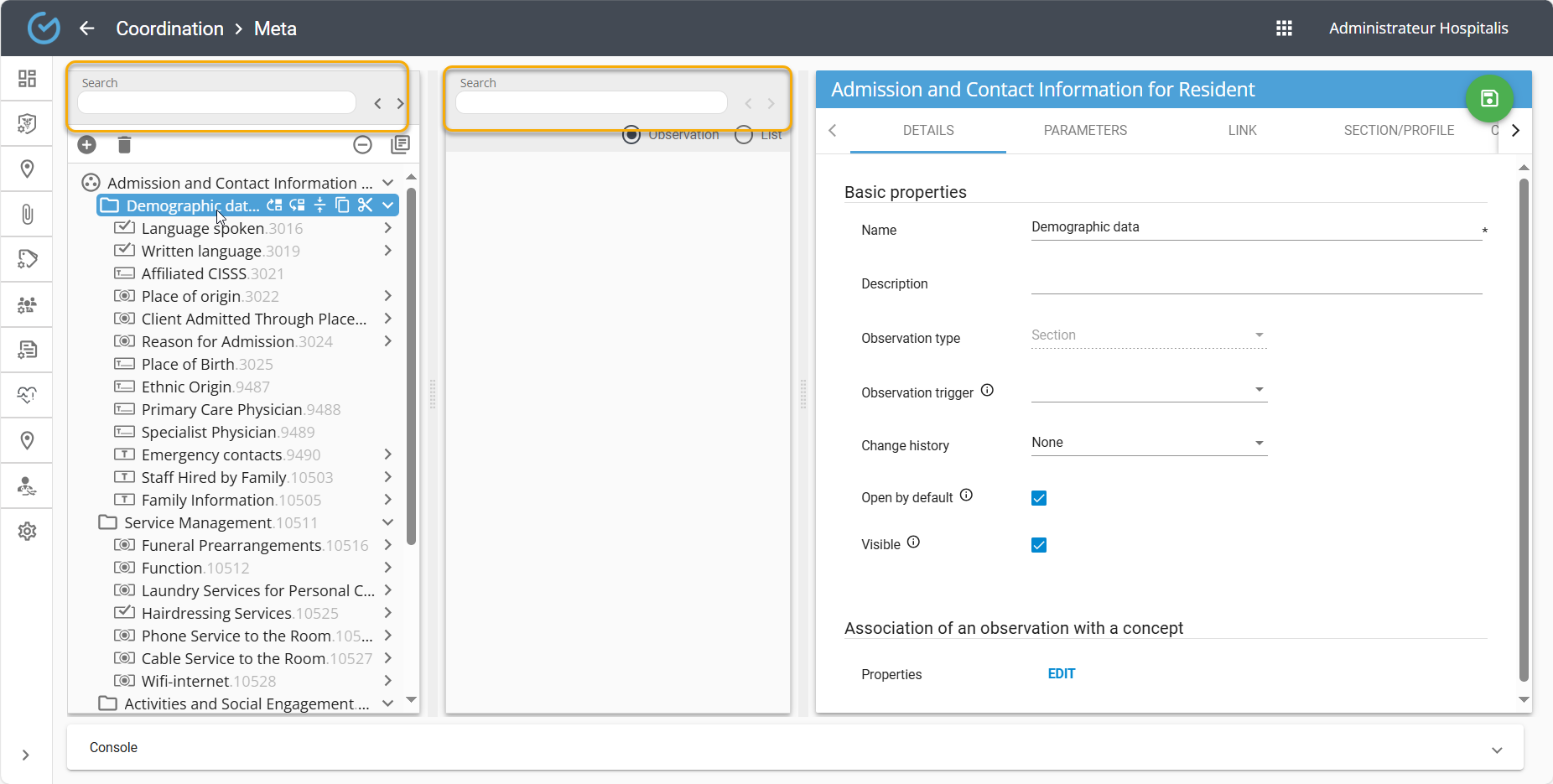Viewport: 1553px width, 784px height.
Task: Click the trash delete icon
Action: click(124, 145)
